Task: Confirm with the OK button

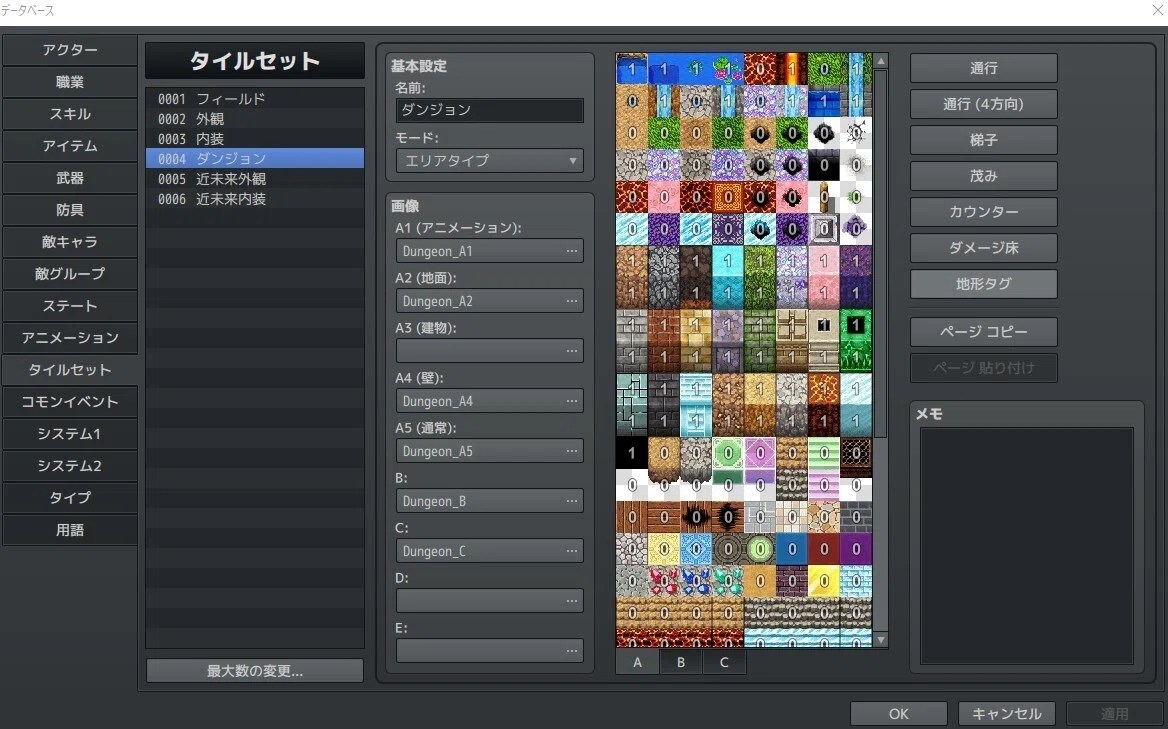Action: (898, 713)
